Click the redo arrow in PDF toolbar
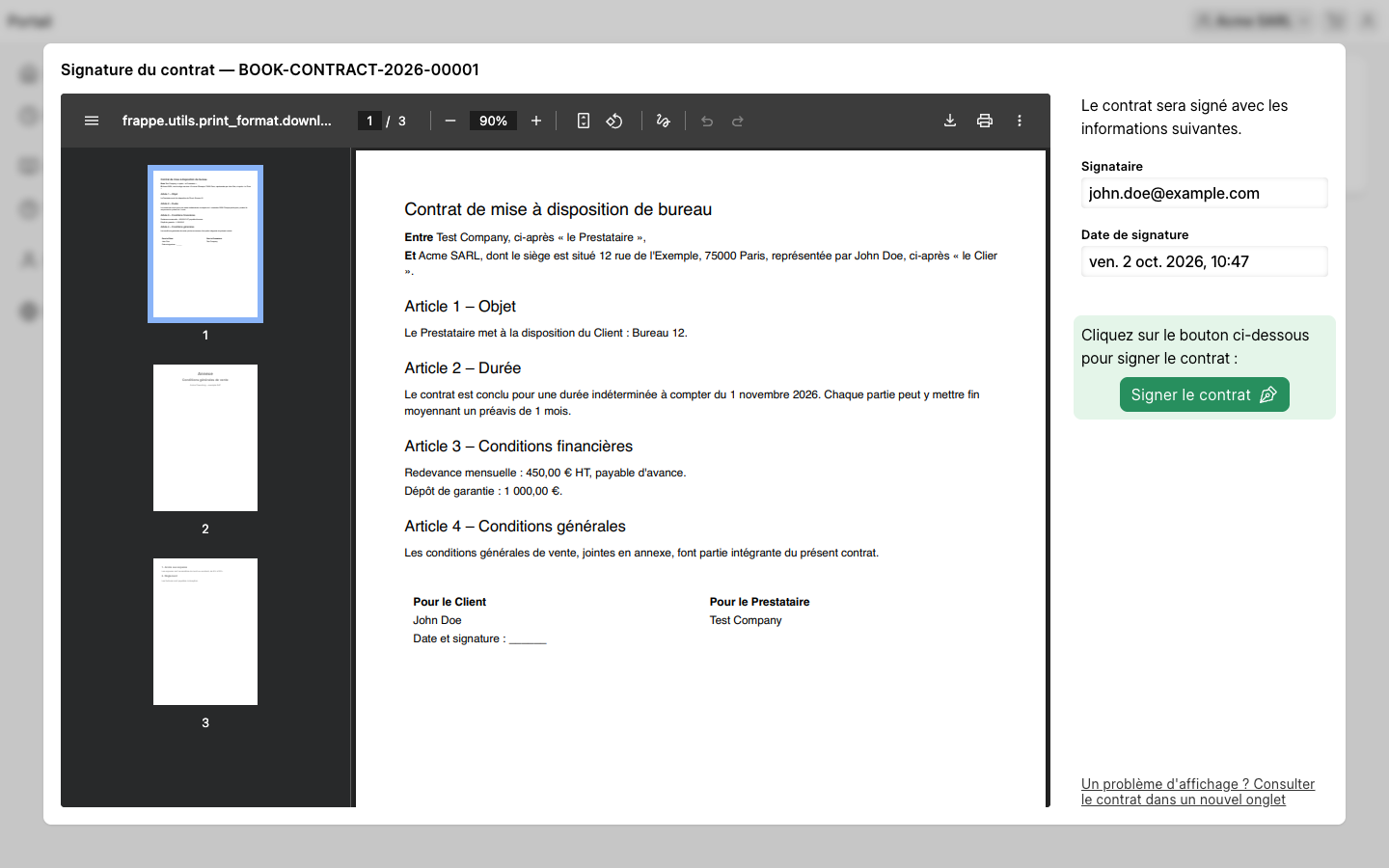Viewport: 1389px width, 868px height. pyautogui.click(x=738, y=121)
